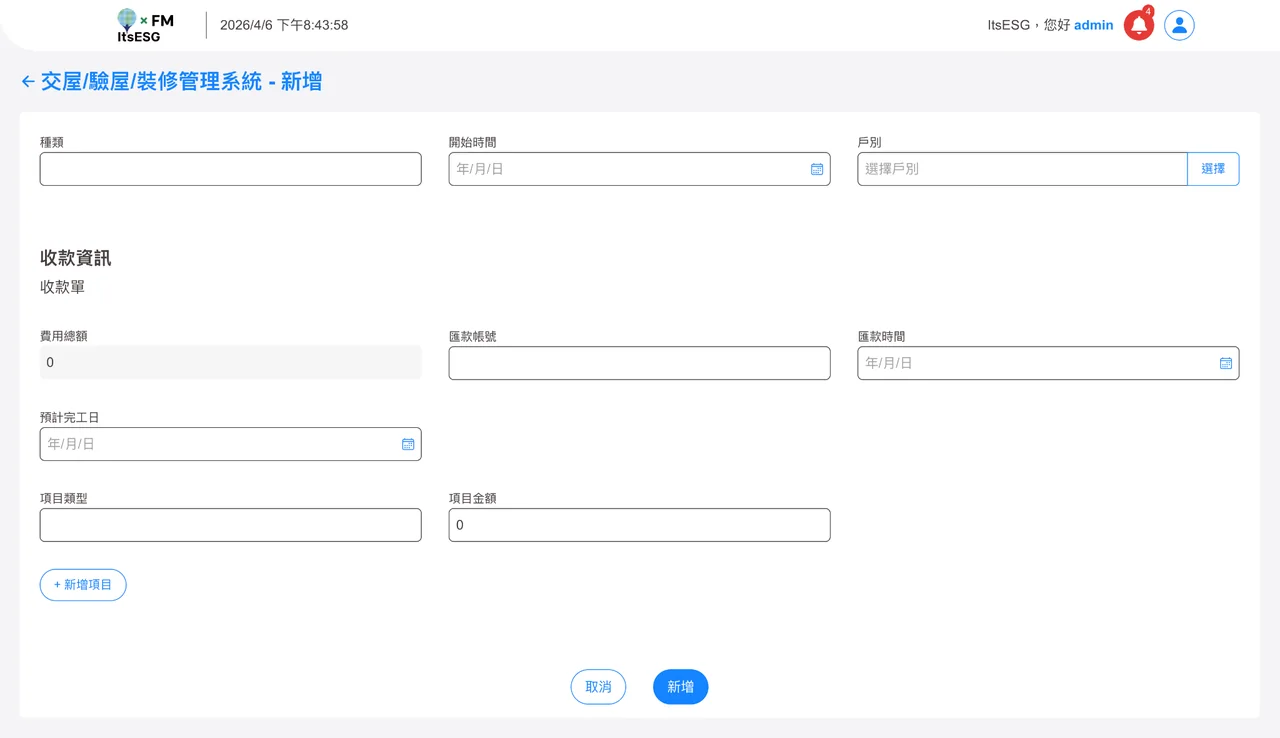This screenshot has height=738, width=1280.
Task: Focus the 匯款帳號 input field
Action: point(640,363)
